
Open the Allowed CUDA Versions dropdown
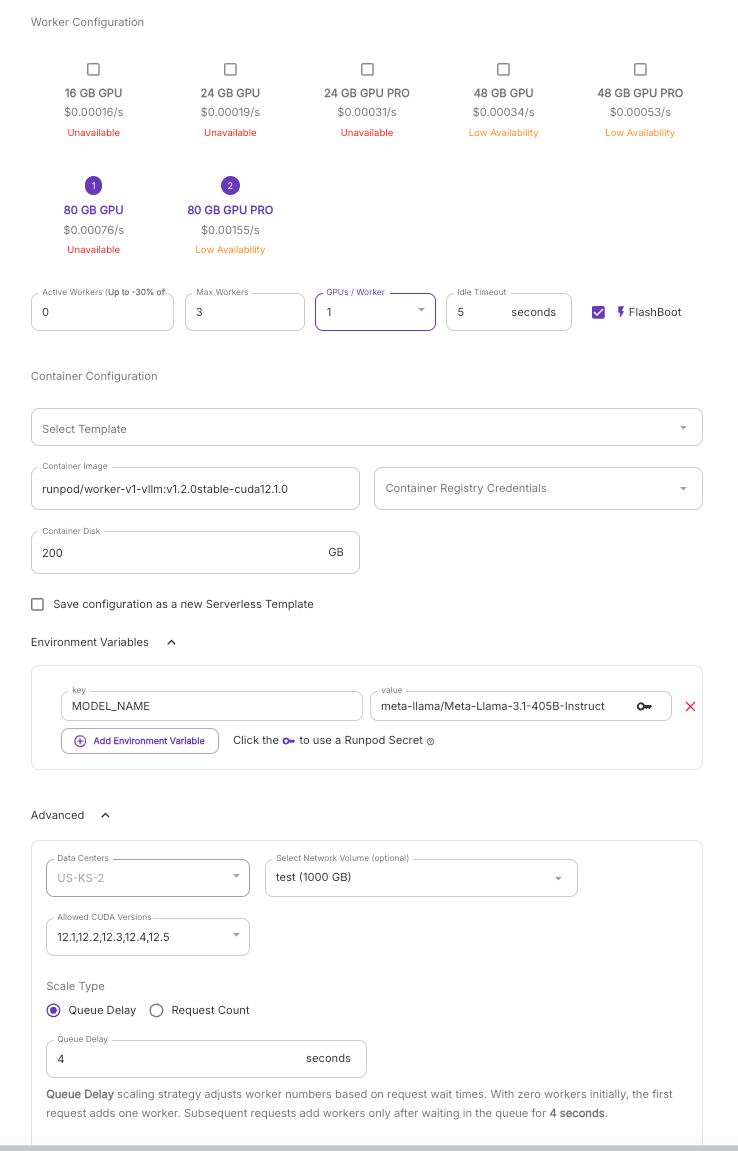[x=148, y=937]
